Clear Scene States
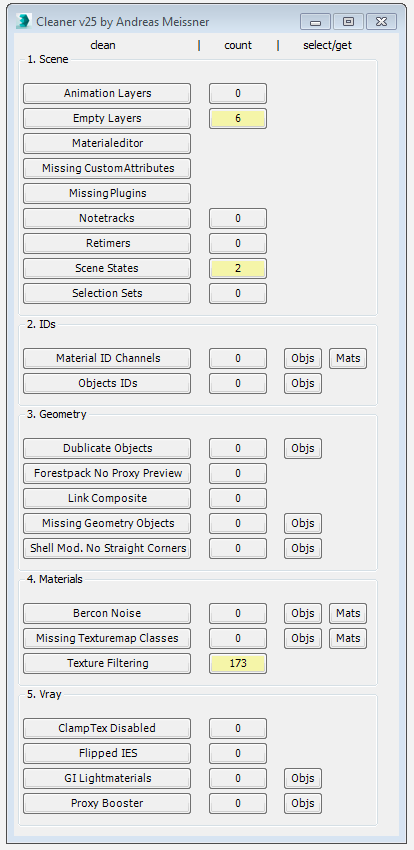The height and width of the screenshot is (850, 414). coord(107,268)
